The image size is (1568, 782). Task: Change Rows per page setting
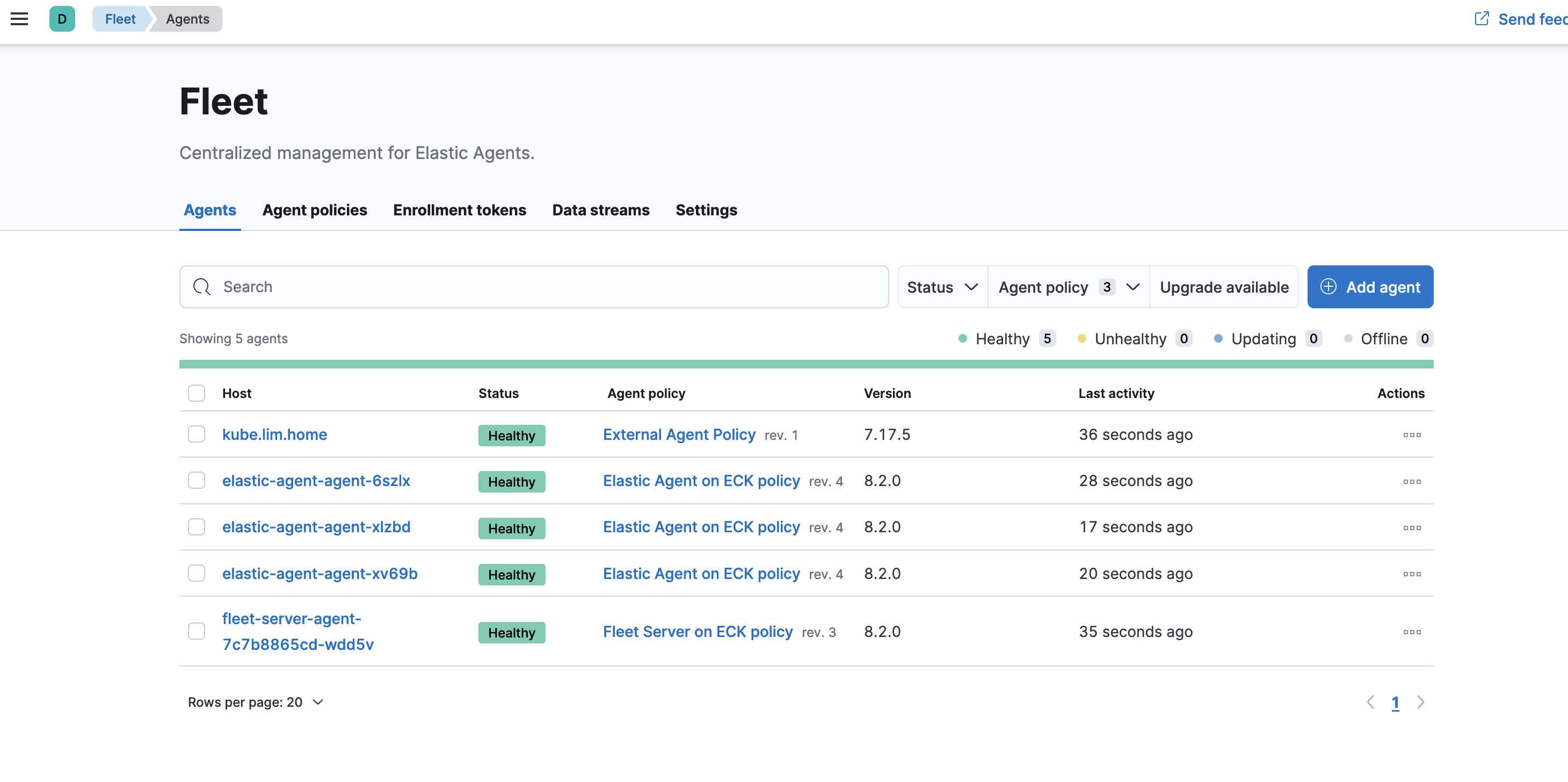(256, 702)
